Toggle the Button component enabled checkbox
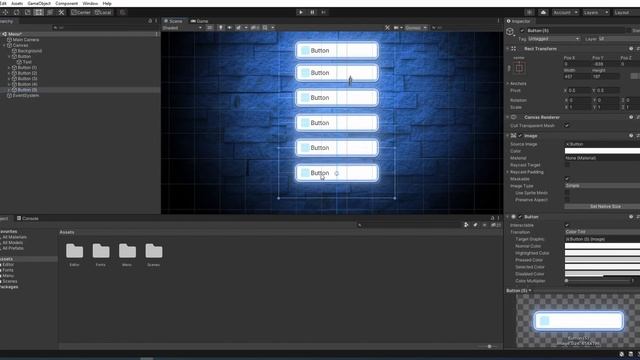The height and width of the screenshot is (360, 640). click(x=520, y=217)
